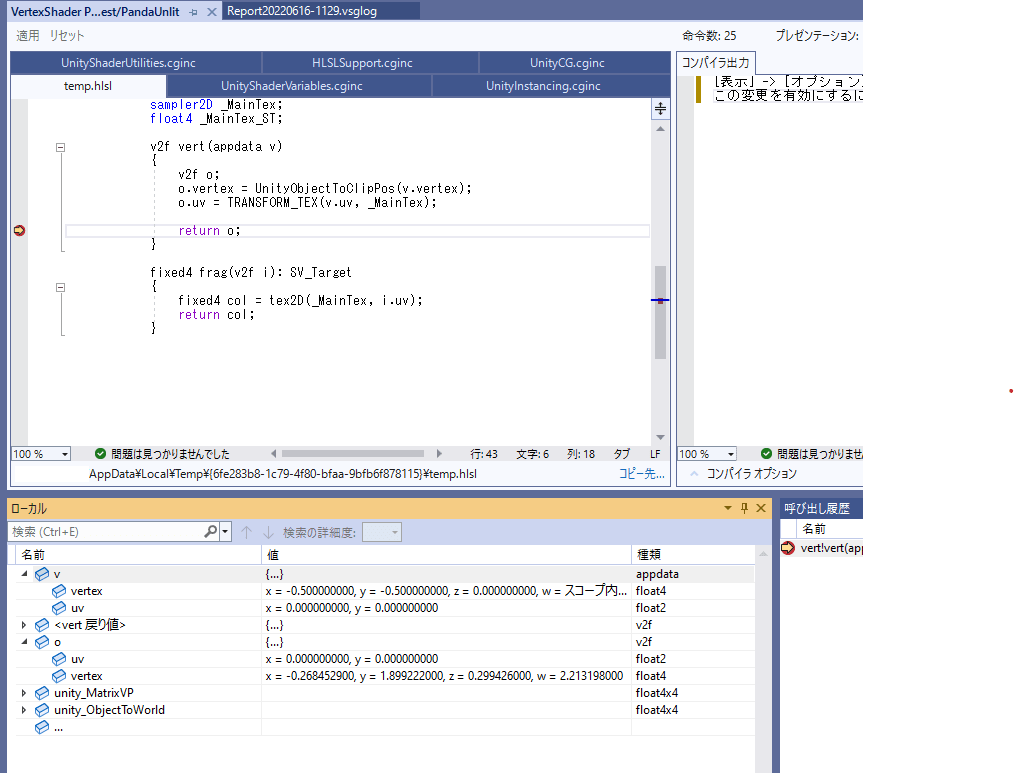This screenshot has height=773, width=1014.
Task: Select the o vertex value cell
Action: coord(446,676)
